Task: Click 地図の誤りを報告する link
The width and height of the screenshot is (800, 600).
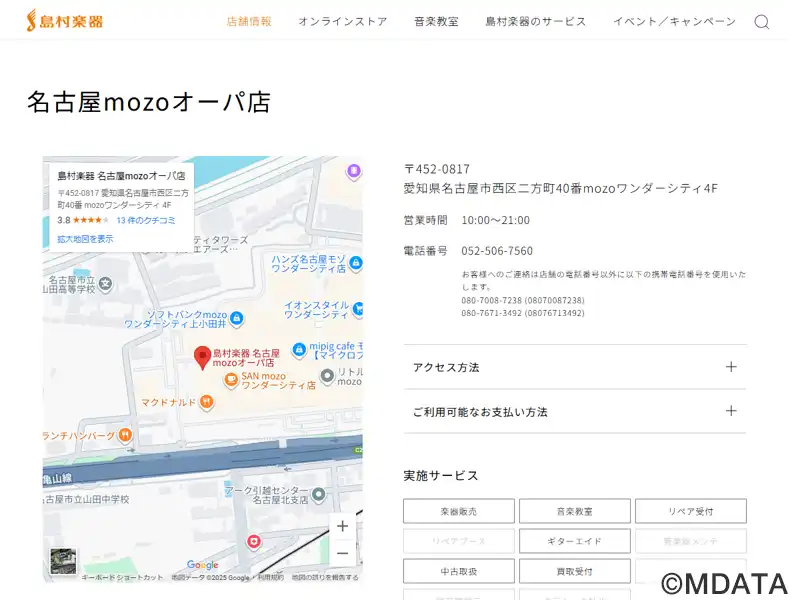Action: tap(325, 577)
